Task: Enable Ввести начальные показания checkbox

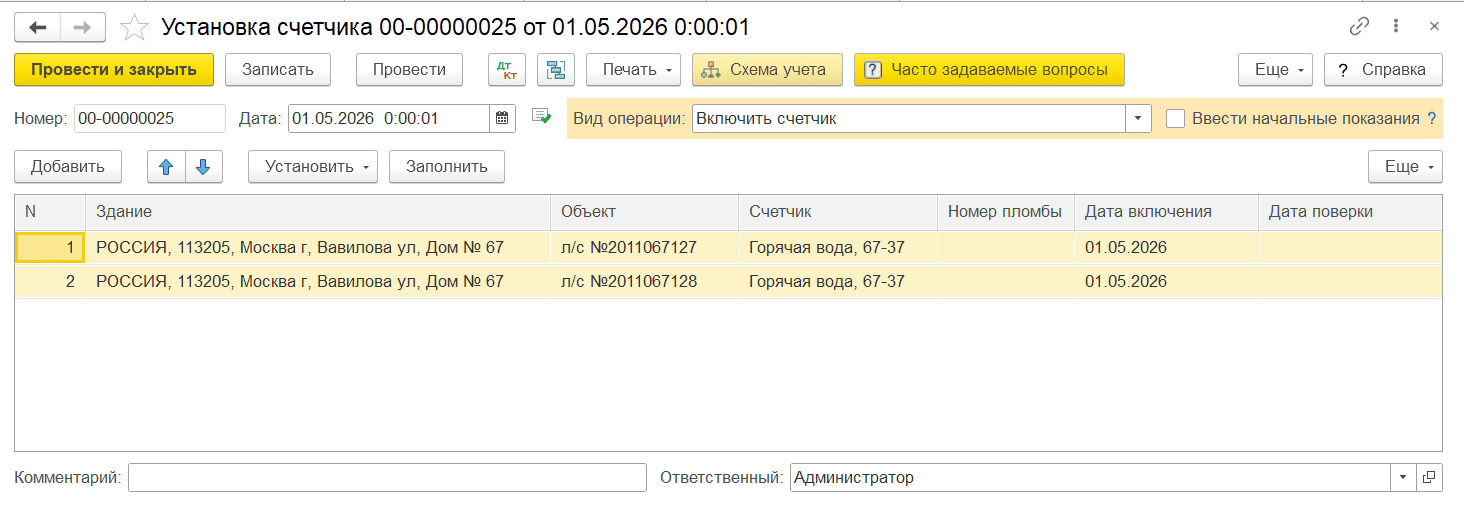Action: coord(1176,118)
